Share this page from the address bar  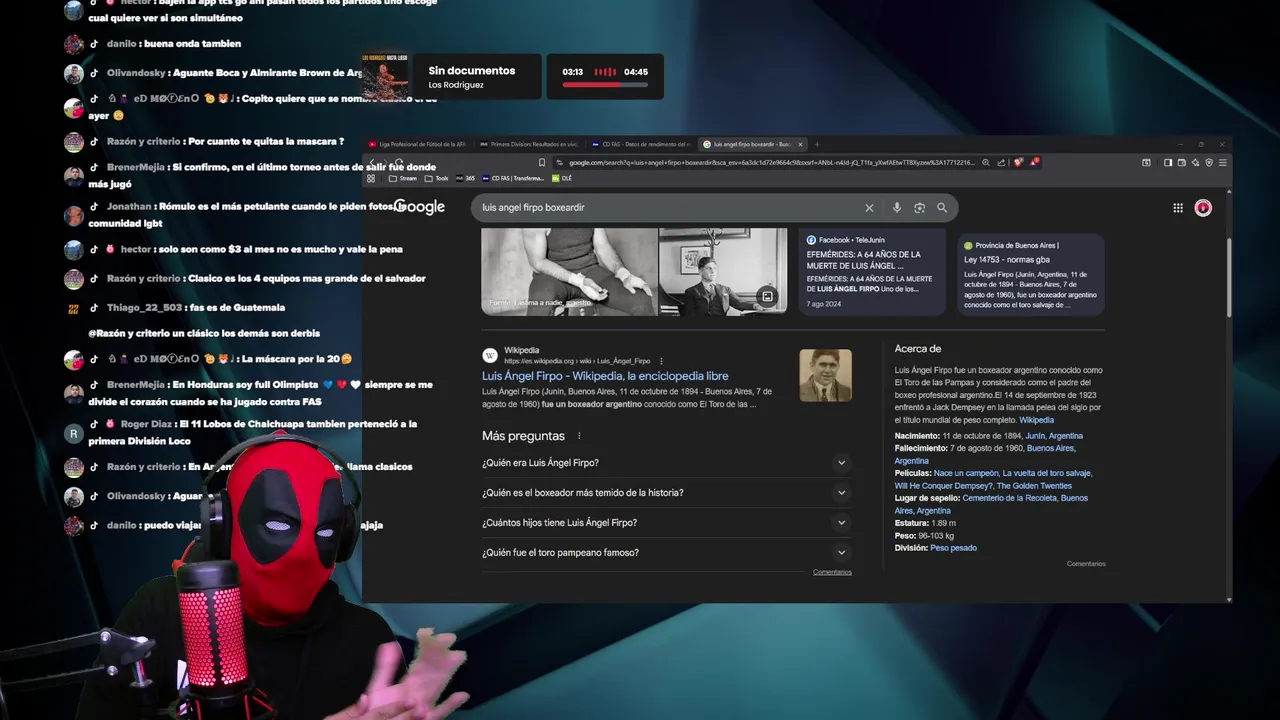pos(1001,162)
